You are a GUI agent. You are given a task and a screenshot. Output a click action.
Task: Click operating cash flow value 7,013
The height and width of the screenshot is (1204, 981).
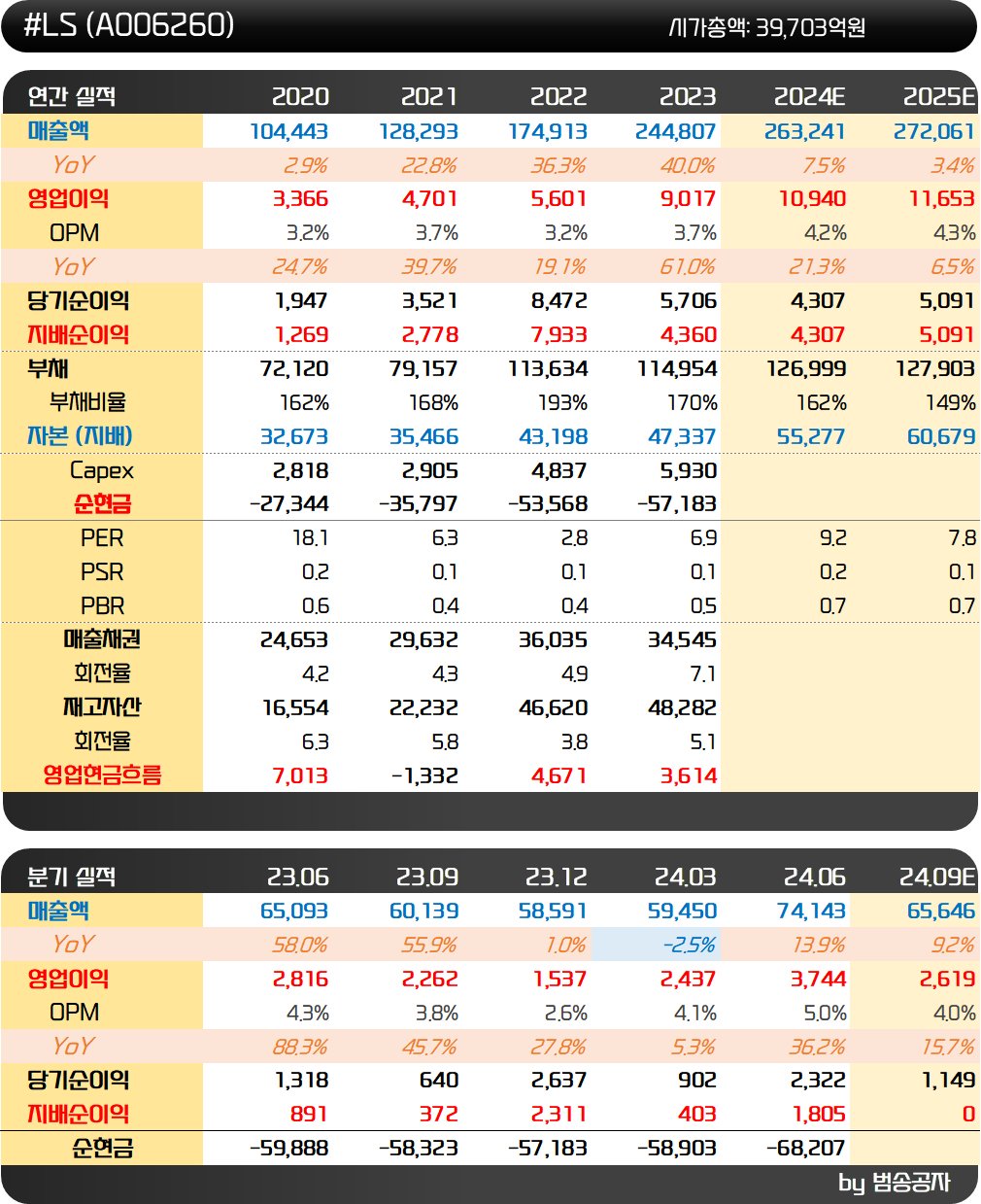301,776
